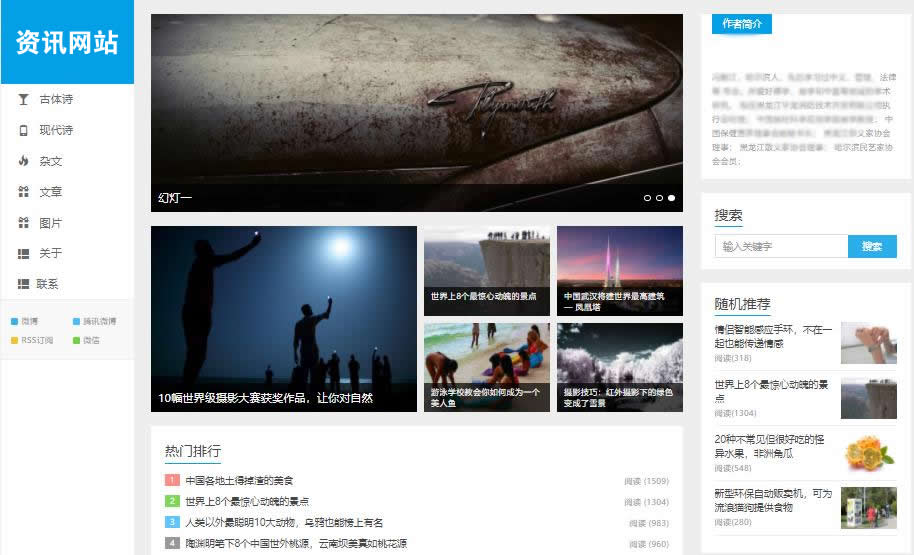Open the top-ranked article 中国各地土得掉渣的美食
This screenshot has height=555, width=914.
239,481
